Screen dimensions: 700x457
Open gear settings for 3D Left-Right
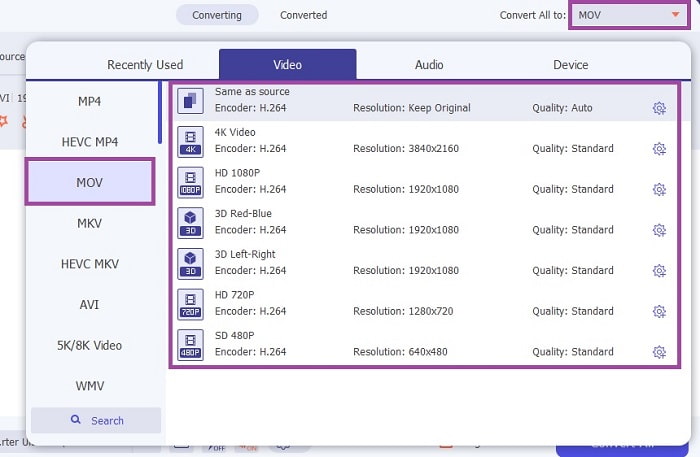(659, 271)
